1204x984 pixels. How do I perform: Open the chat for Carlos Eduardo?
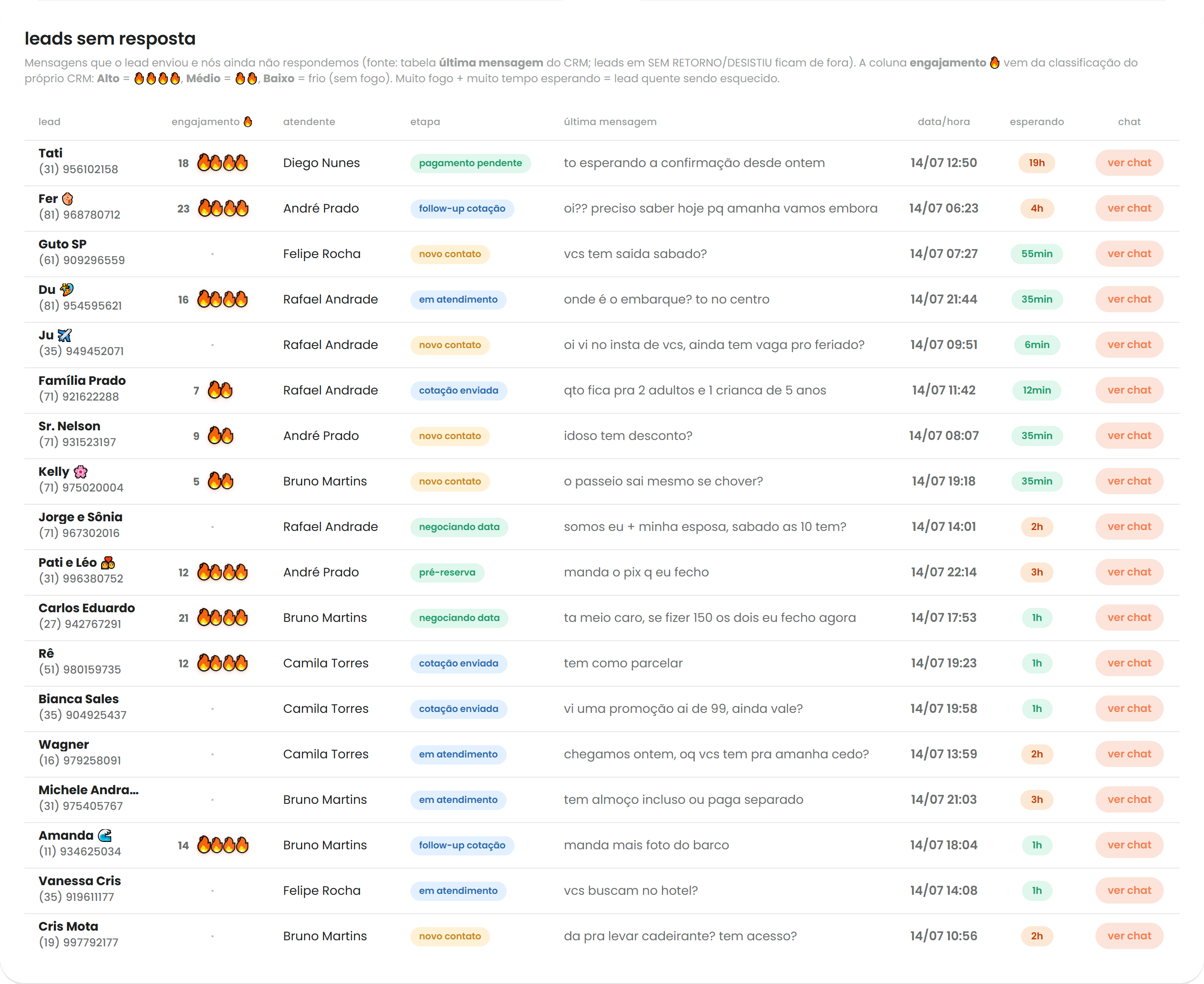point(1129,617)
